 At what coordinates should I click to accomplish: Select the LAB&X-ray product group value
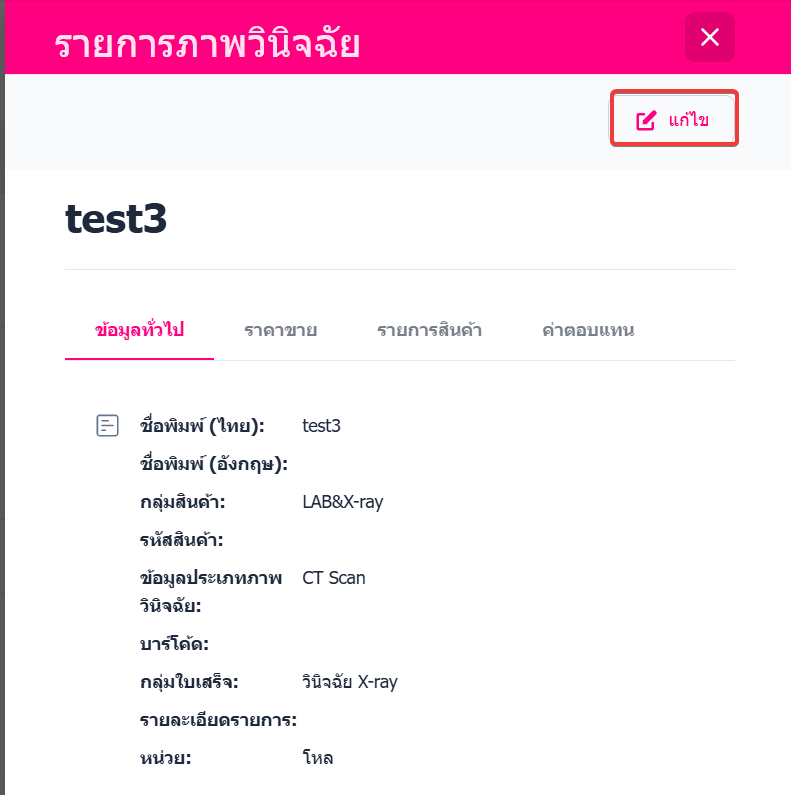(x=342, y=502)
